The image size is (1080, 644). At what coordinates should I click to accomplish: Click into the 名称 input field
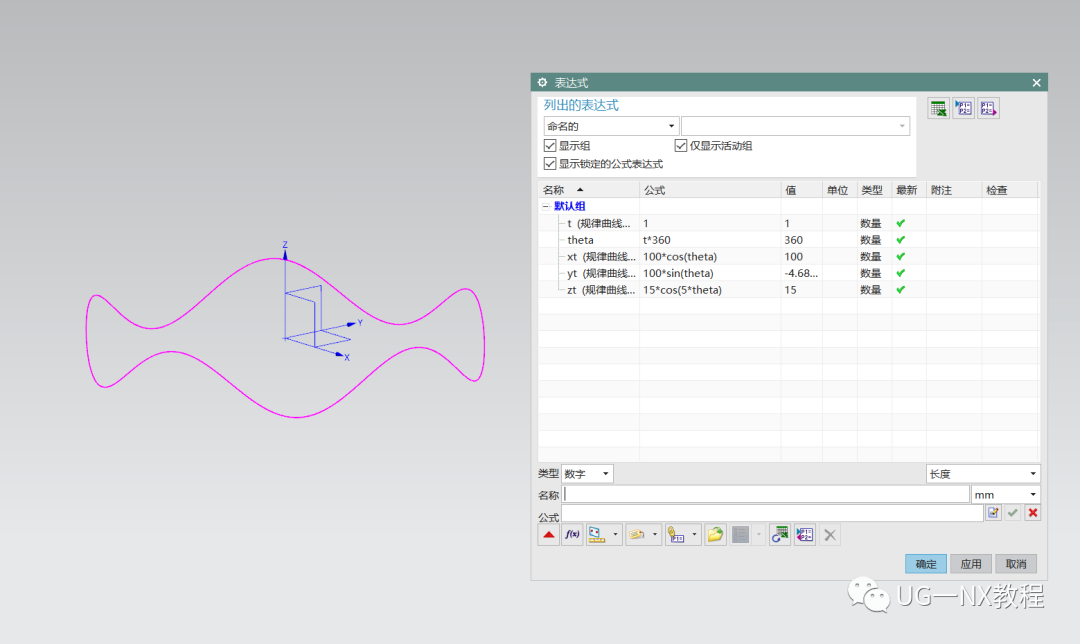tap(766, 495)
